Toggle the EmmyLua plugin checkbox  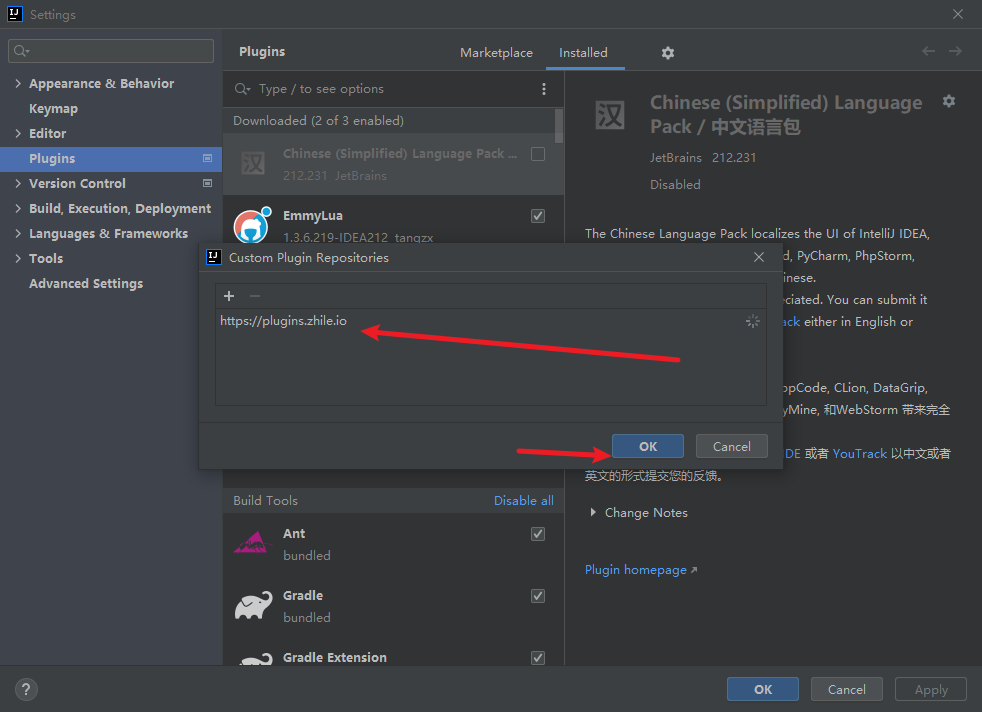[537, 216]
